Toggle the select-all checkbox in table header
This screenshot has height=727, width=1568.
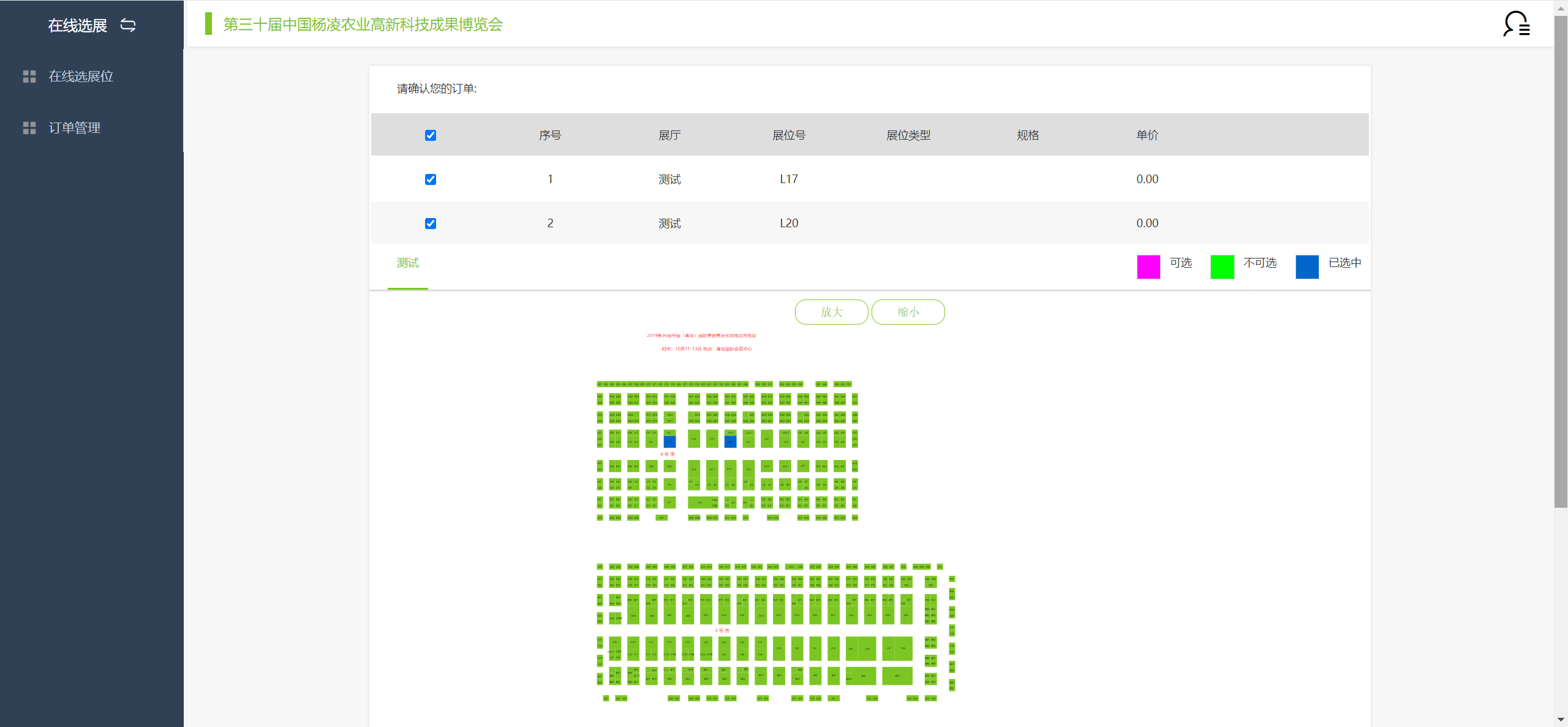pos(431,135)
